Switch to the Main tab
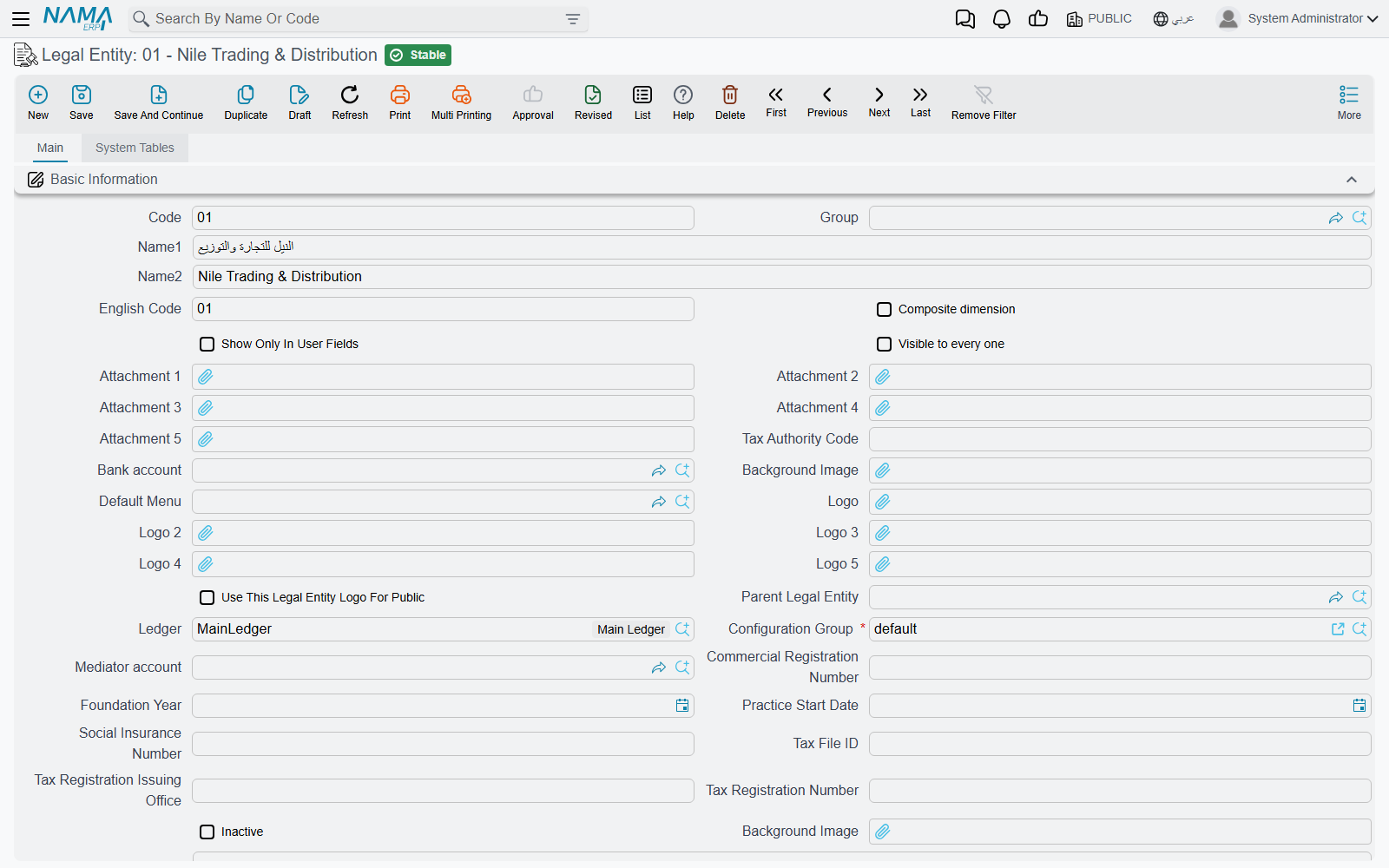 (50, 148)
